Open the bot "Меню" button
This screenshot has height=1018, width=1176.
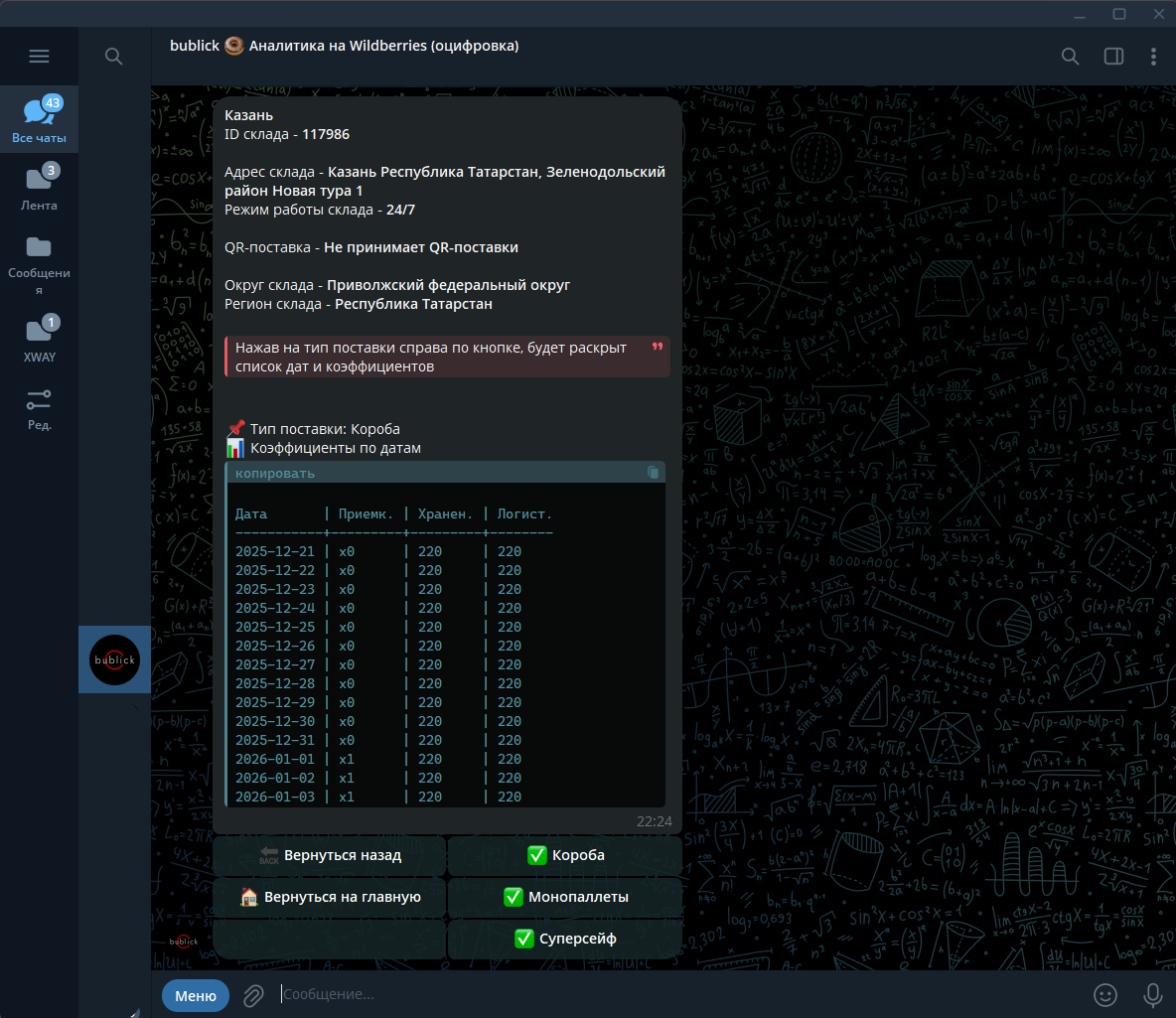point(195,995)
